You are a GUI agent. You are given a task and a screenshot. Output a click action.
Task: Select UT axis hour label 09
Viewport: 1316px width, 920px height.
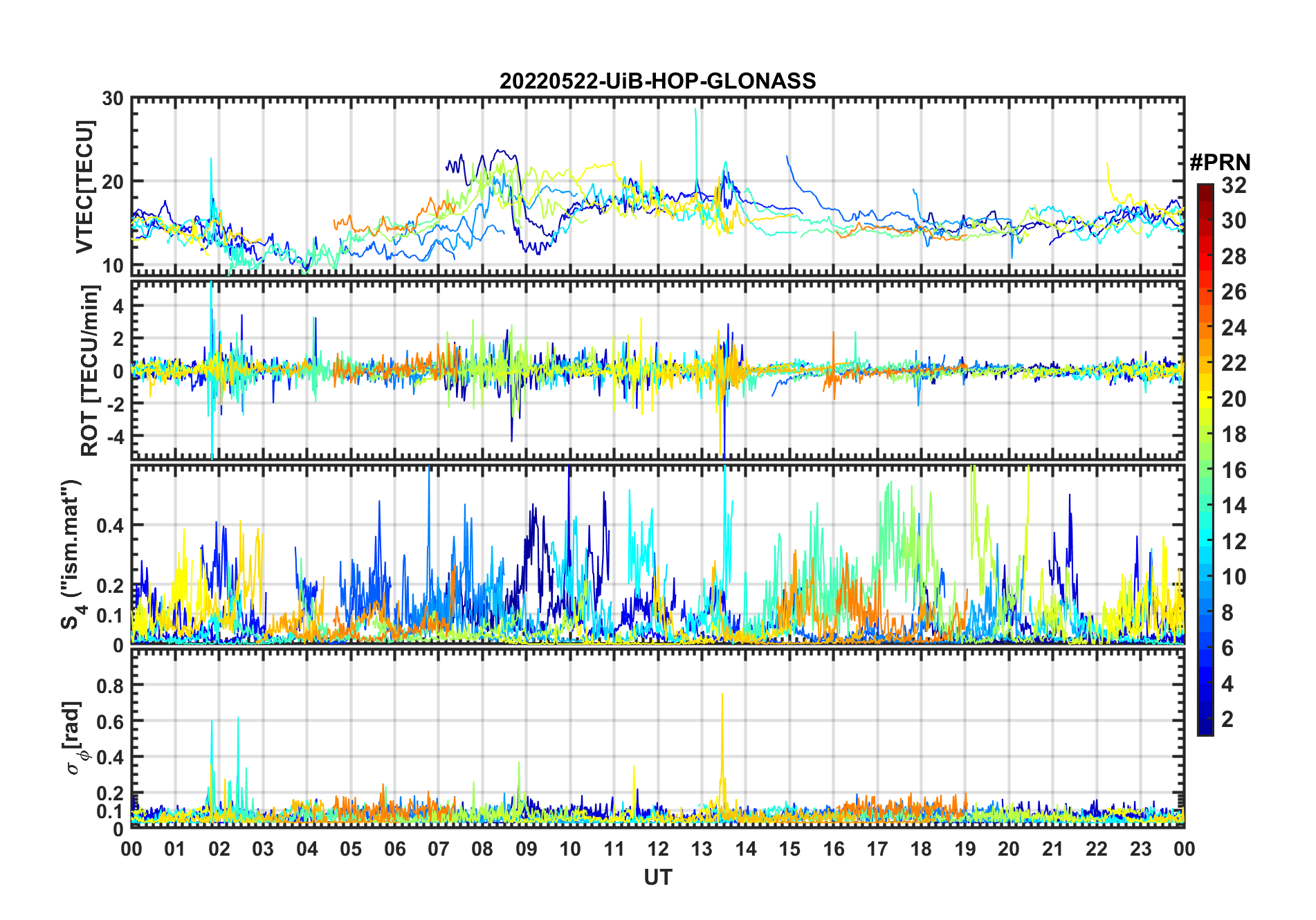pyautogui.click(x=527, y=849)
